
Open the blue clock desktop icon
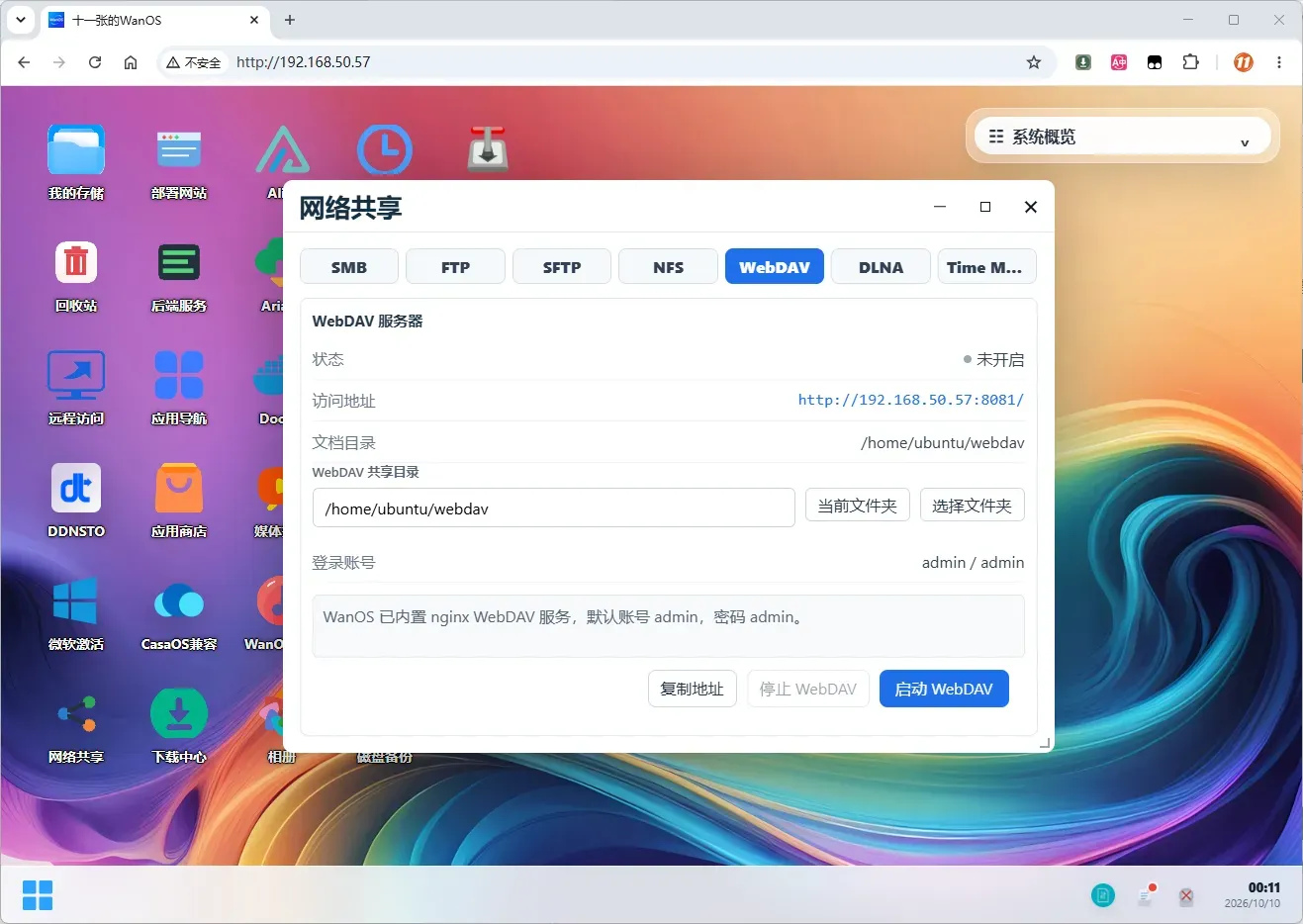coord(385,150)
